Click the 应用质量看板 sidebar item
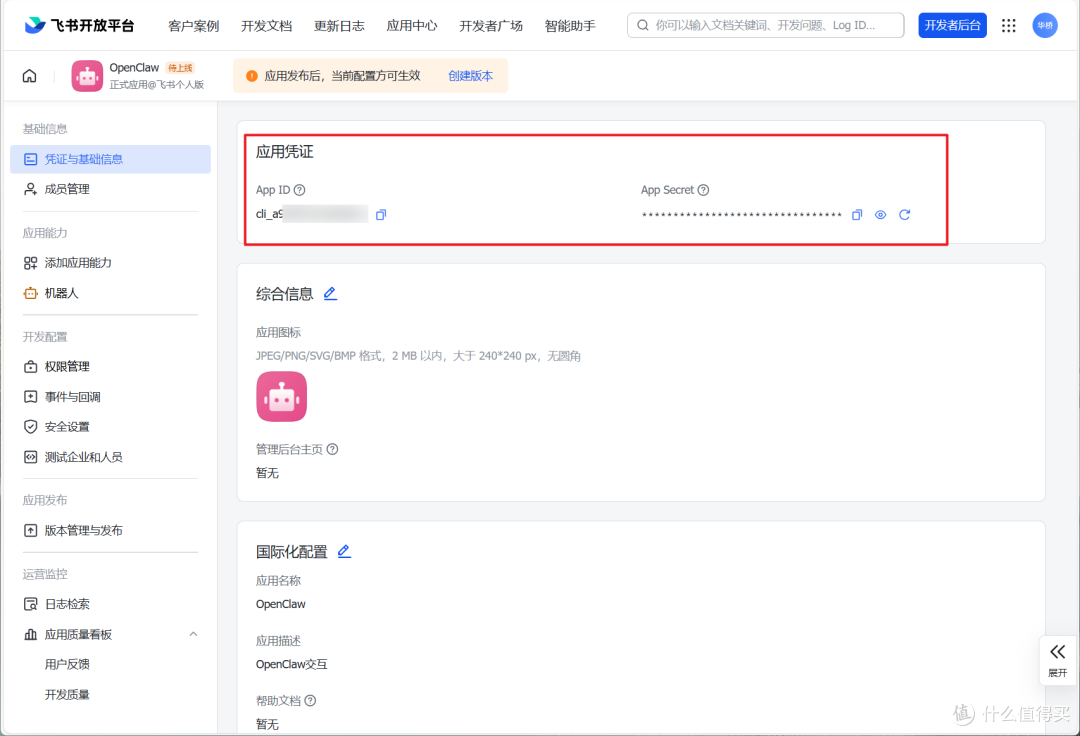1080x736 pixels. 110,634
